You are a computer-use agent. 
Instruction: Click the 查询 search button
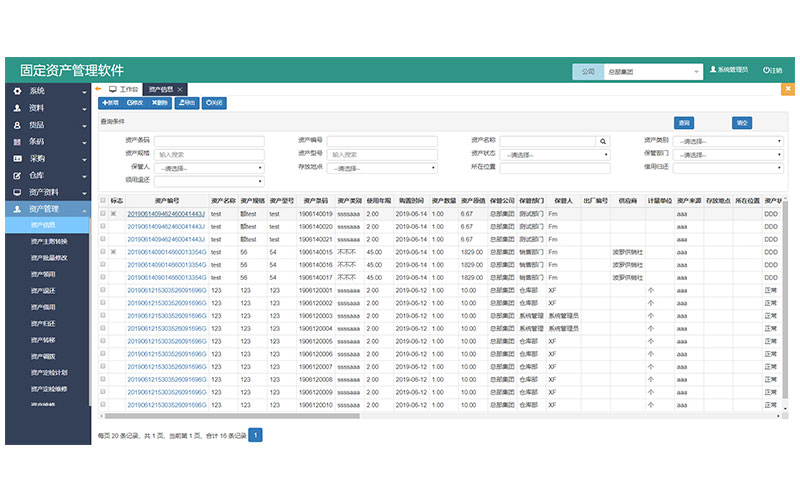point(684,122)
